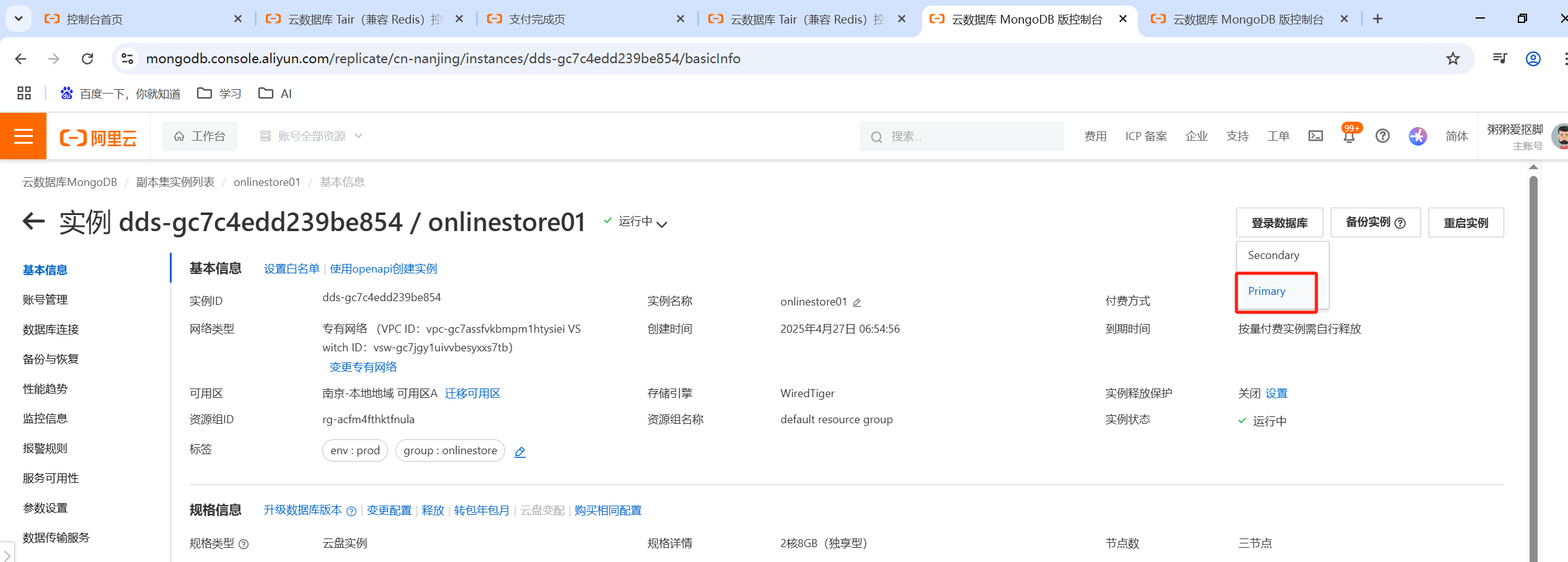
Task: Open 备份与恢复 in the sidebar
Action: (x=51, y=359)
